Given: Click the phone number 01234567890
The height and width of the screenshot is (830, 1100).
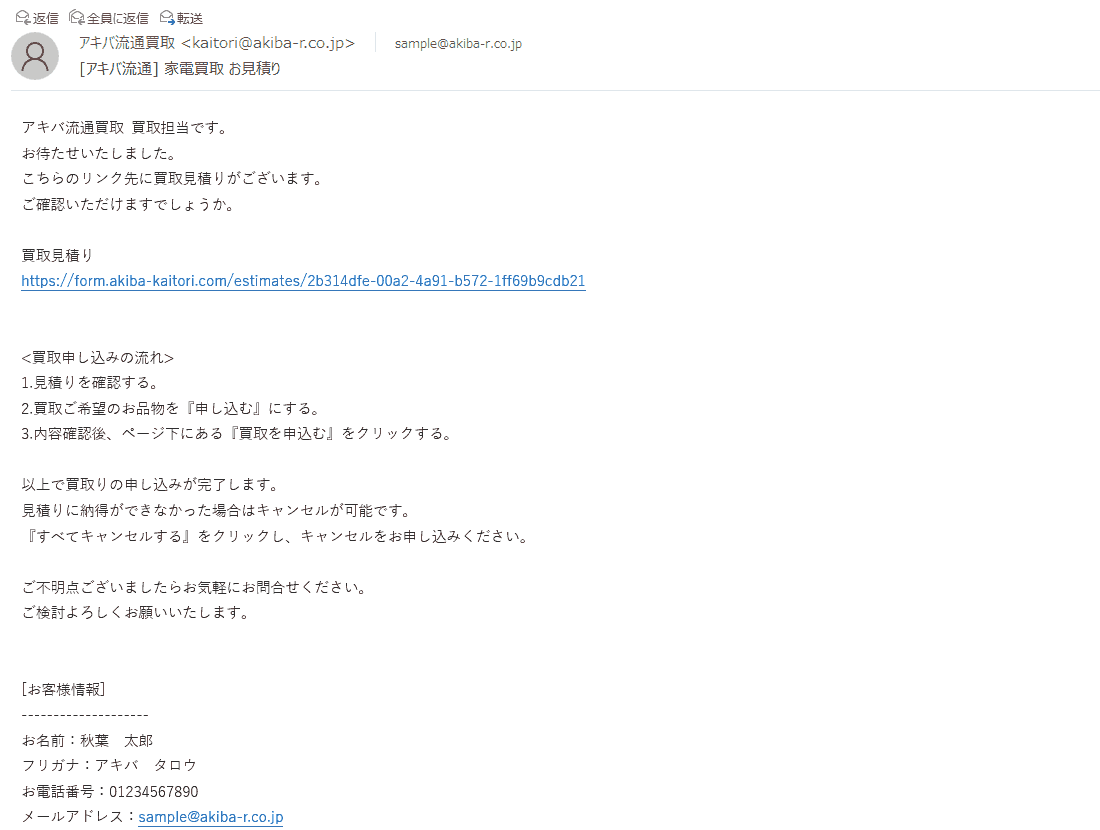Looking at the screenshot, I should click(x=154, y=791).
